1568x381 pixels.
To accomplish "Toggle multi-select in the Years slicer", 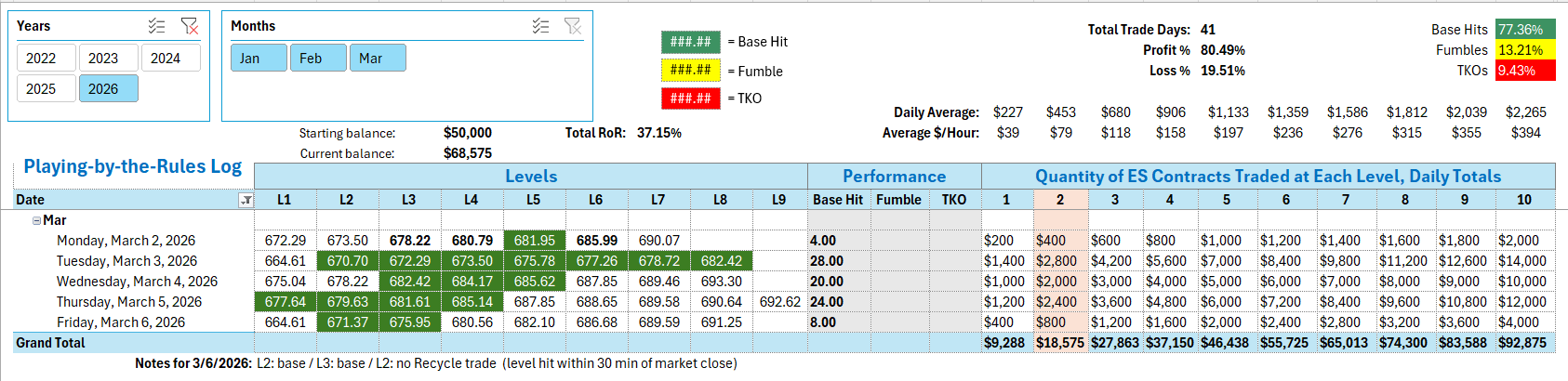I will 157,26.
